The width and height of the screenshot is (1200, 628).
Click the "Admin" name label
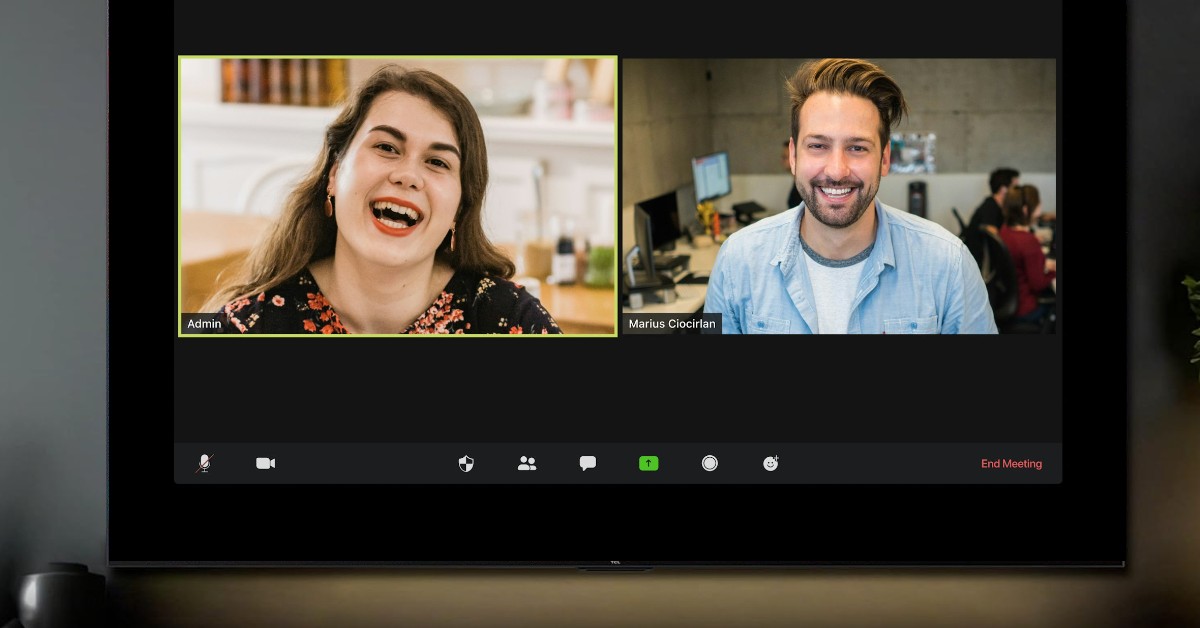coord(204,324)
